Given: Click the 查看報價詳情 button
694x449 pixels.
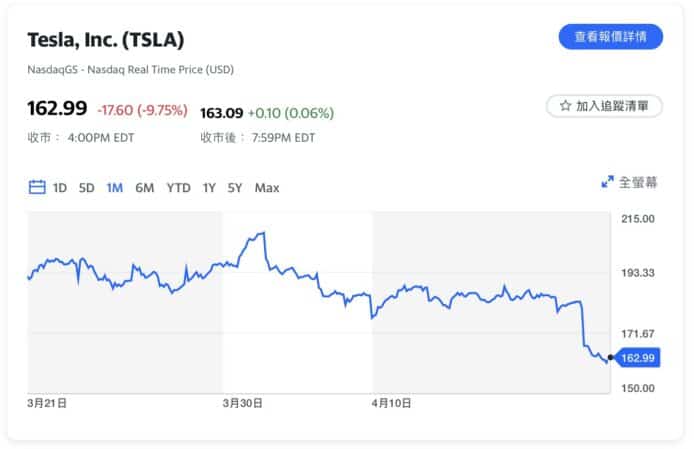Looking at the screenshot, I should (610, 37).
